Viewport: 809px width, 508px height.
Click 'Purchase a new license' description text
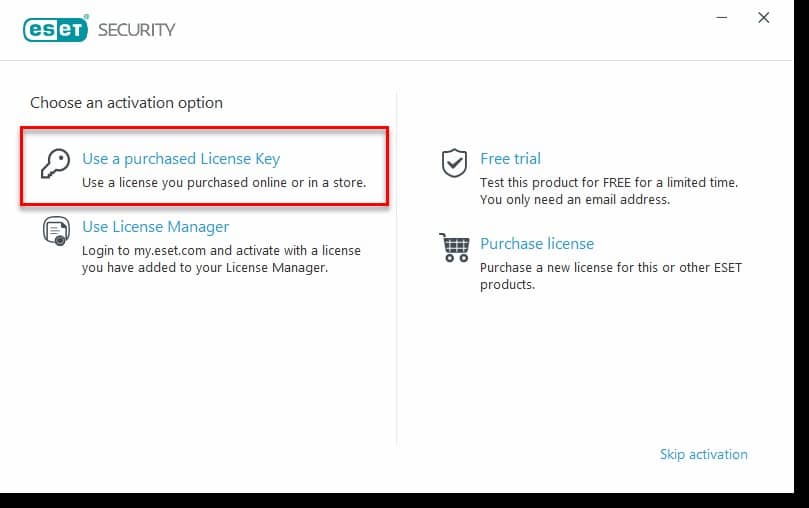610,267
